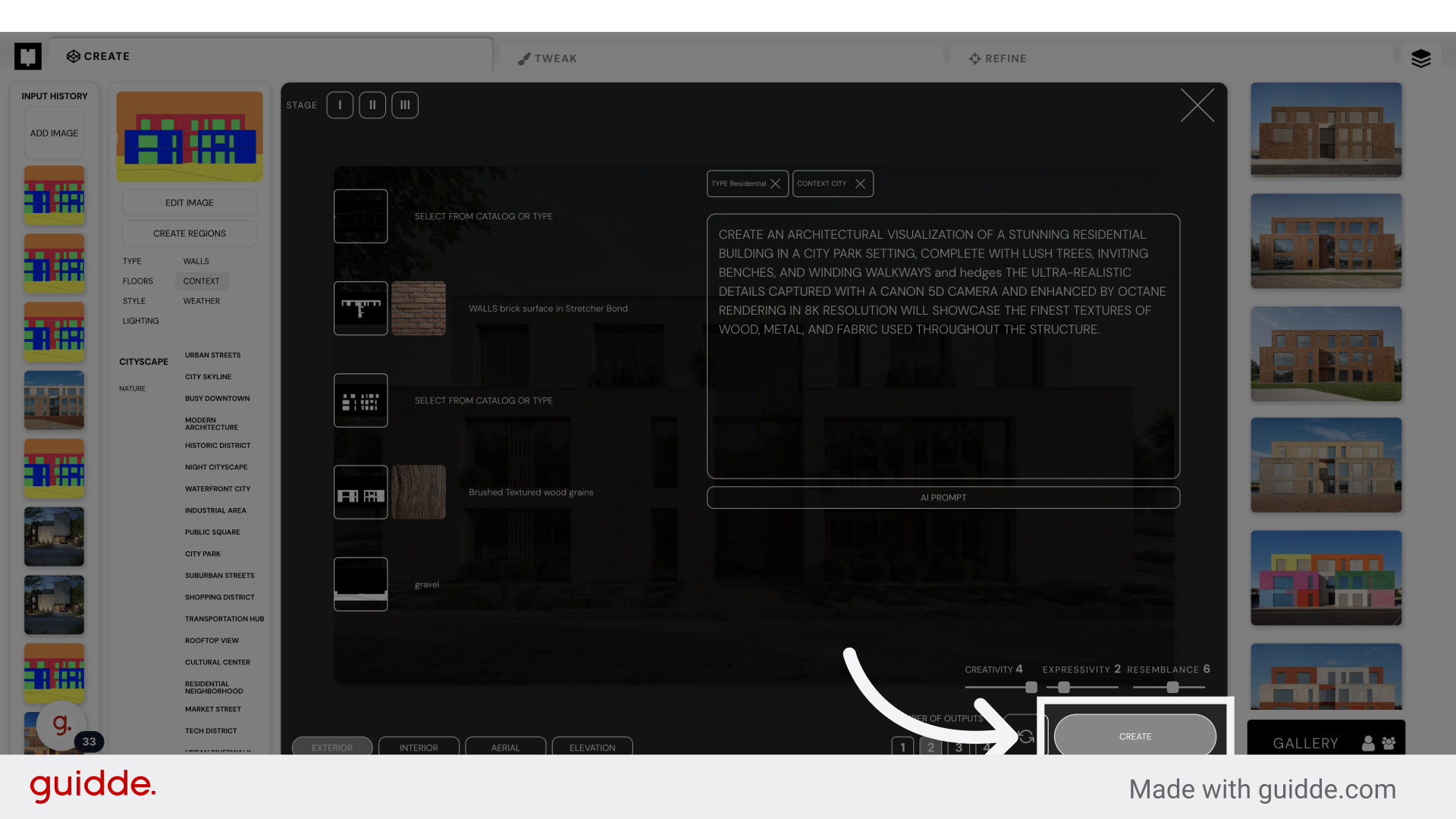Choose the EXTERIOR view mode

[332, 746]
